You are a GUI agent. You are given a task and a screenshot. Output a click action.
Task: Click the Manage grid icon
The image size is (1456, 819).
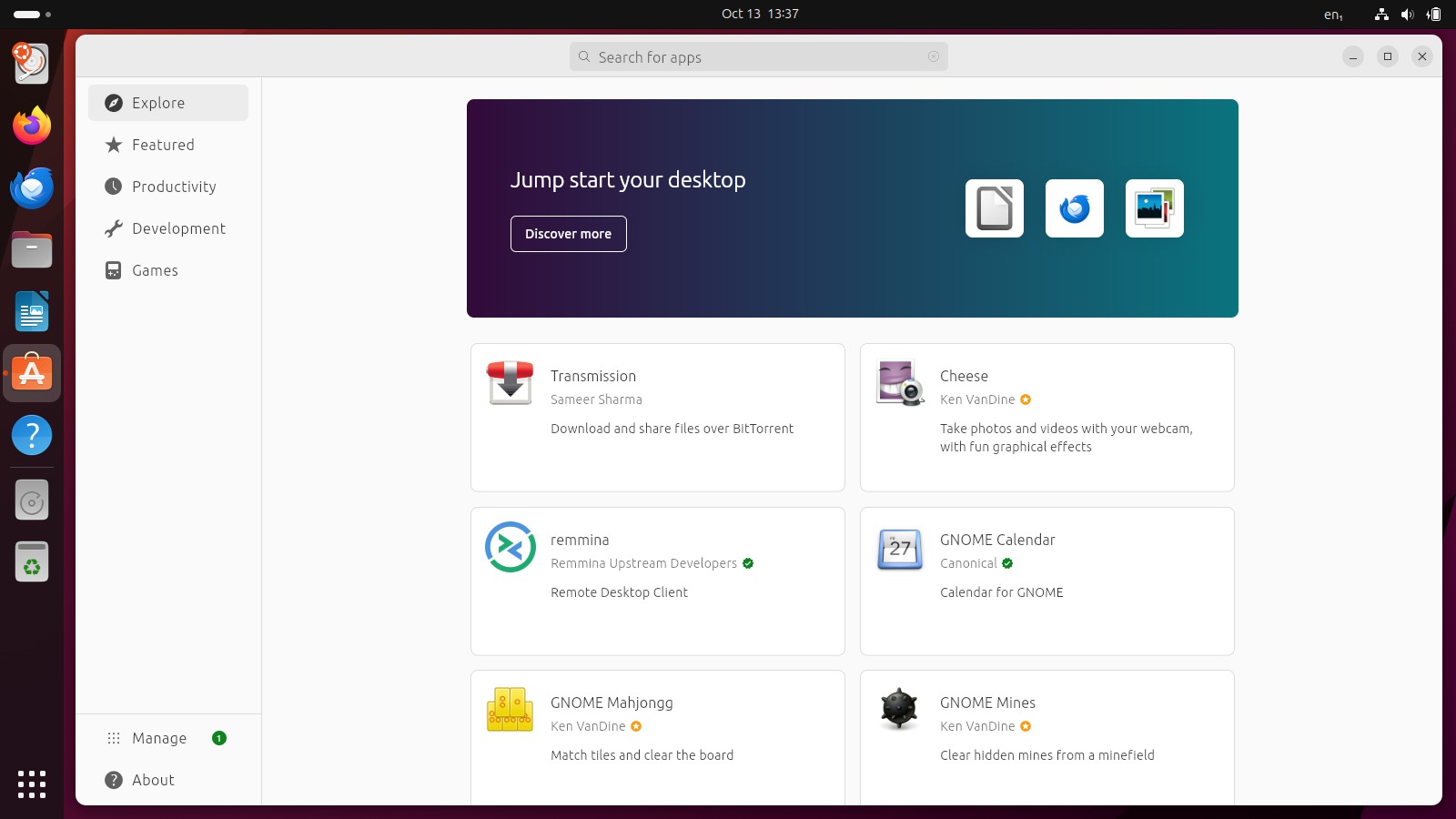114,738
